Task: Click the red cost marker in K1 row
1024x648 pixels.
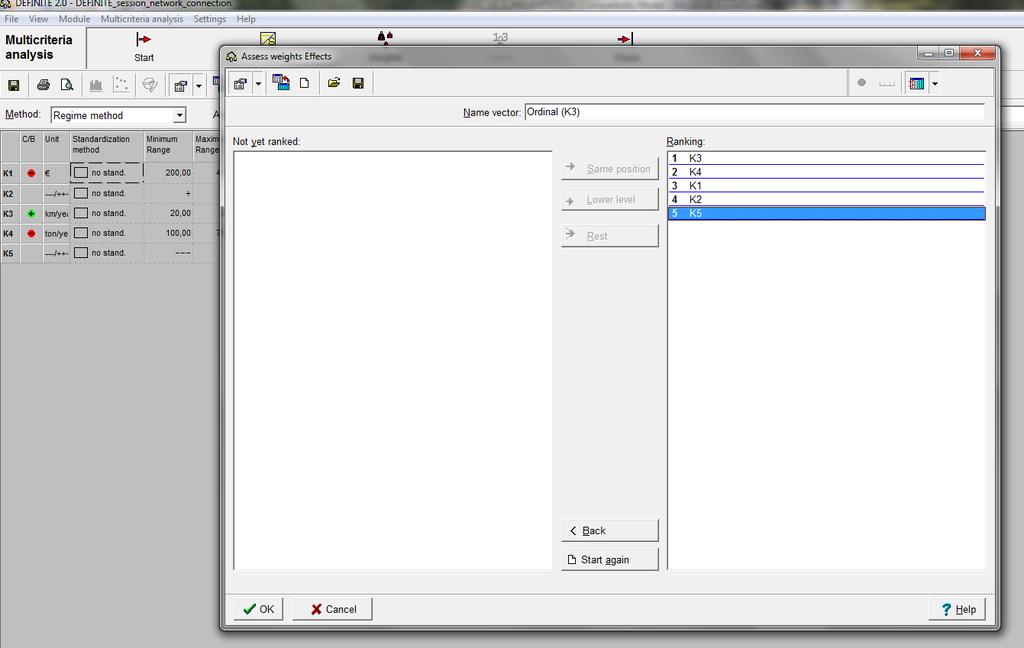Action: point(31,173)
